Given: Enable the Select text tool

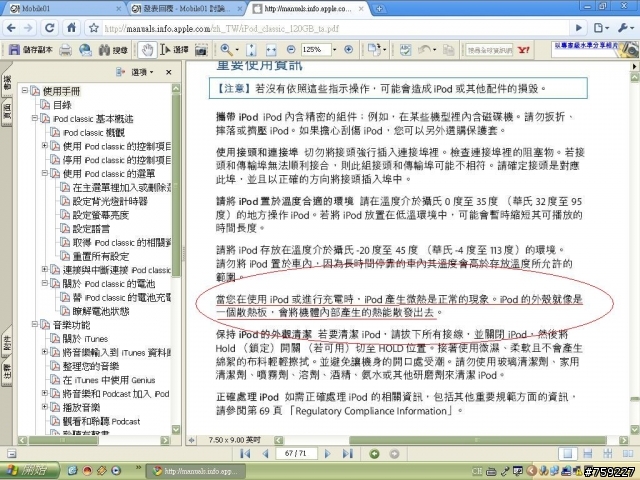Looking at the screenshot, I should pyautogui.click(x=174, y=50).
